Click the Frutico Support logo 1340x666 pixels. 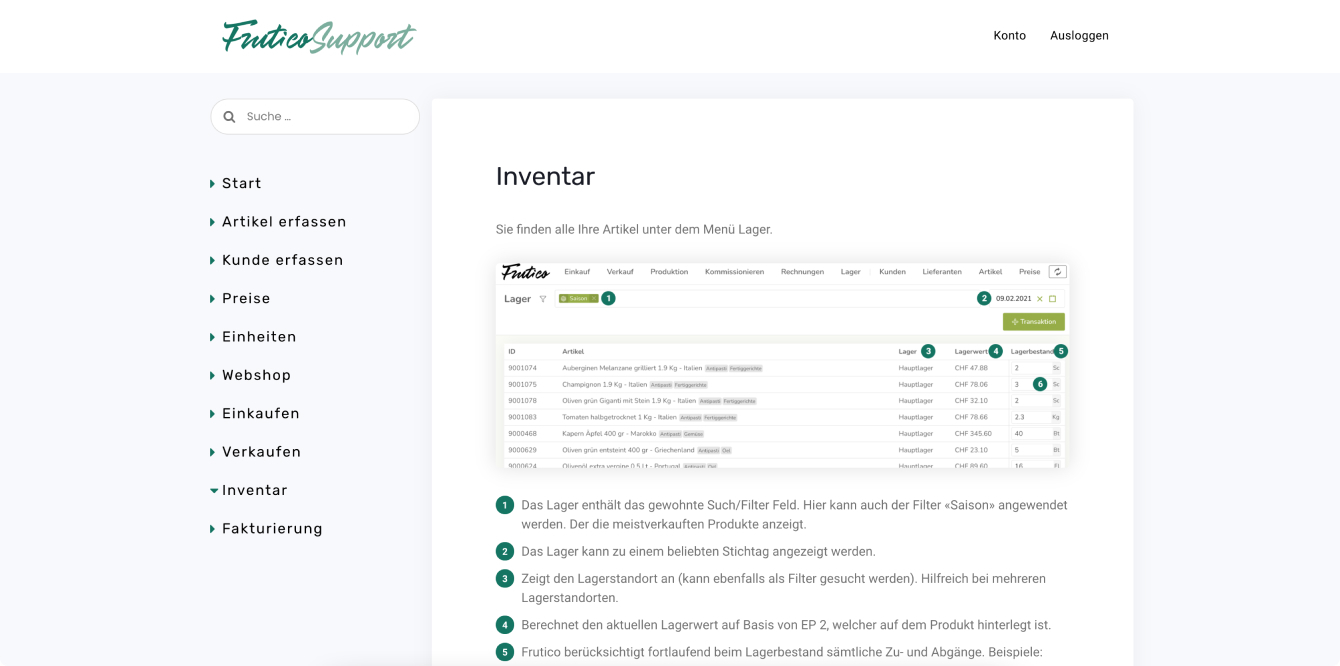[x=318, y=36]
